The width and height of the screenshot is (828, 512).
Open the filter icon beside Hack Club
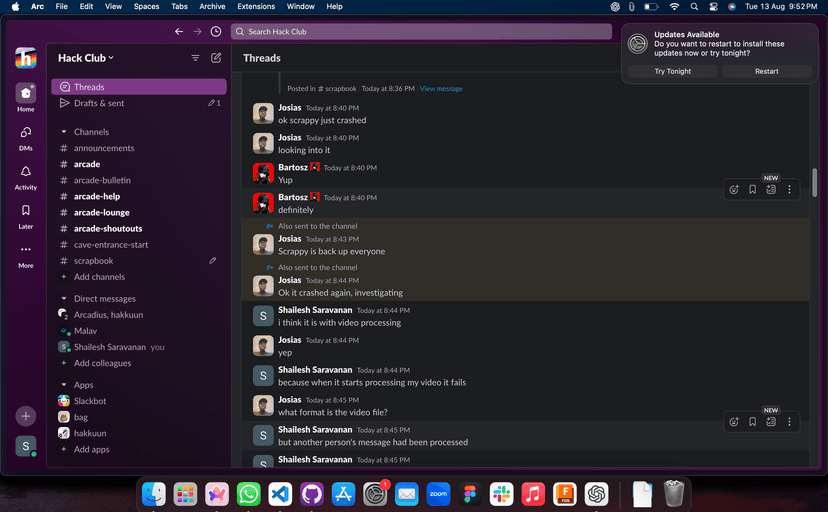[x=195, y=58]
